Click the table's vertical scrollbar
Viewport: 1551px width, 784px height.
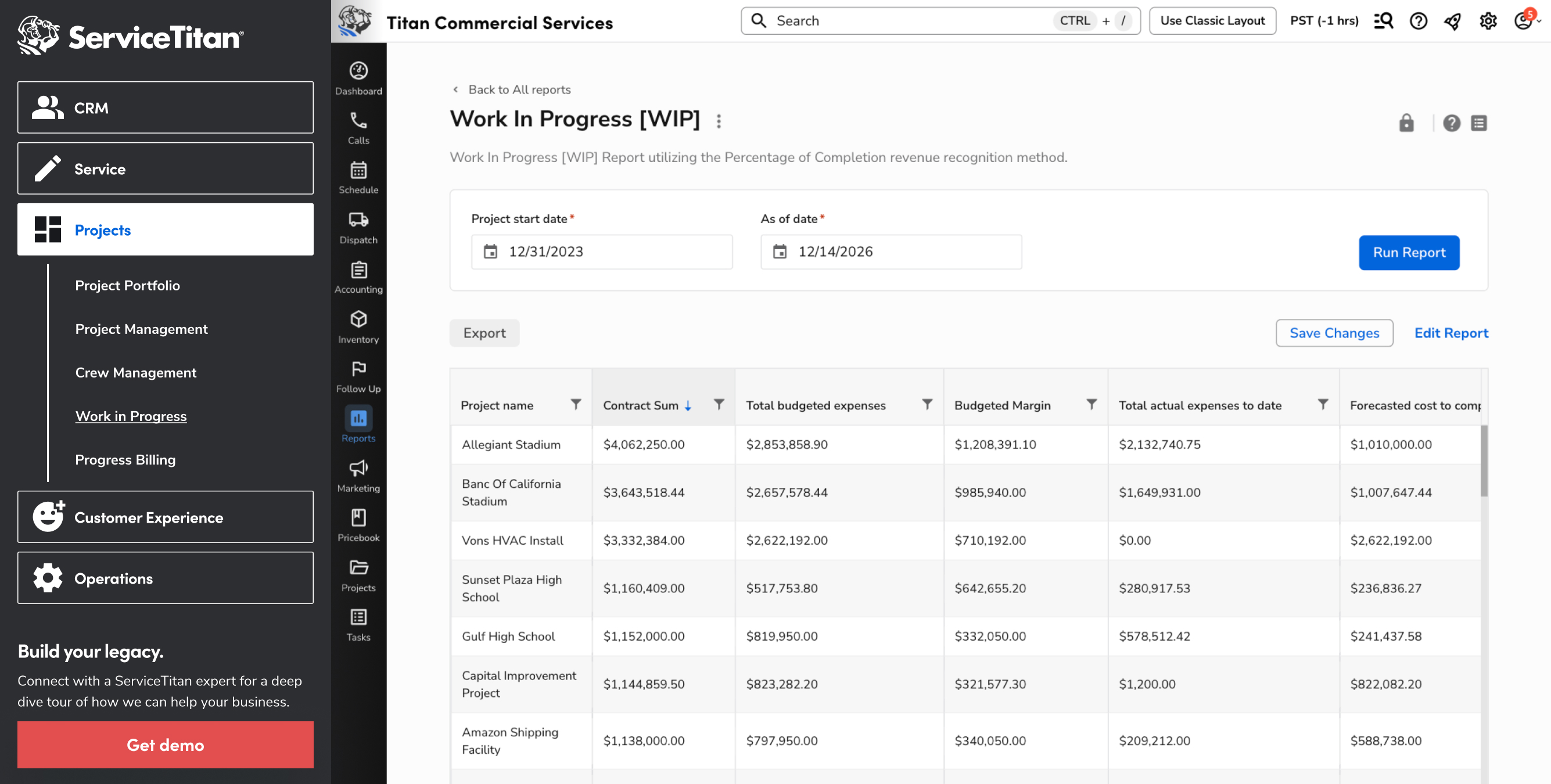(1484, 461)
